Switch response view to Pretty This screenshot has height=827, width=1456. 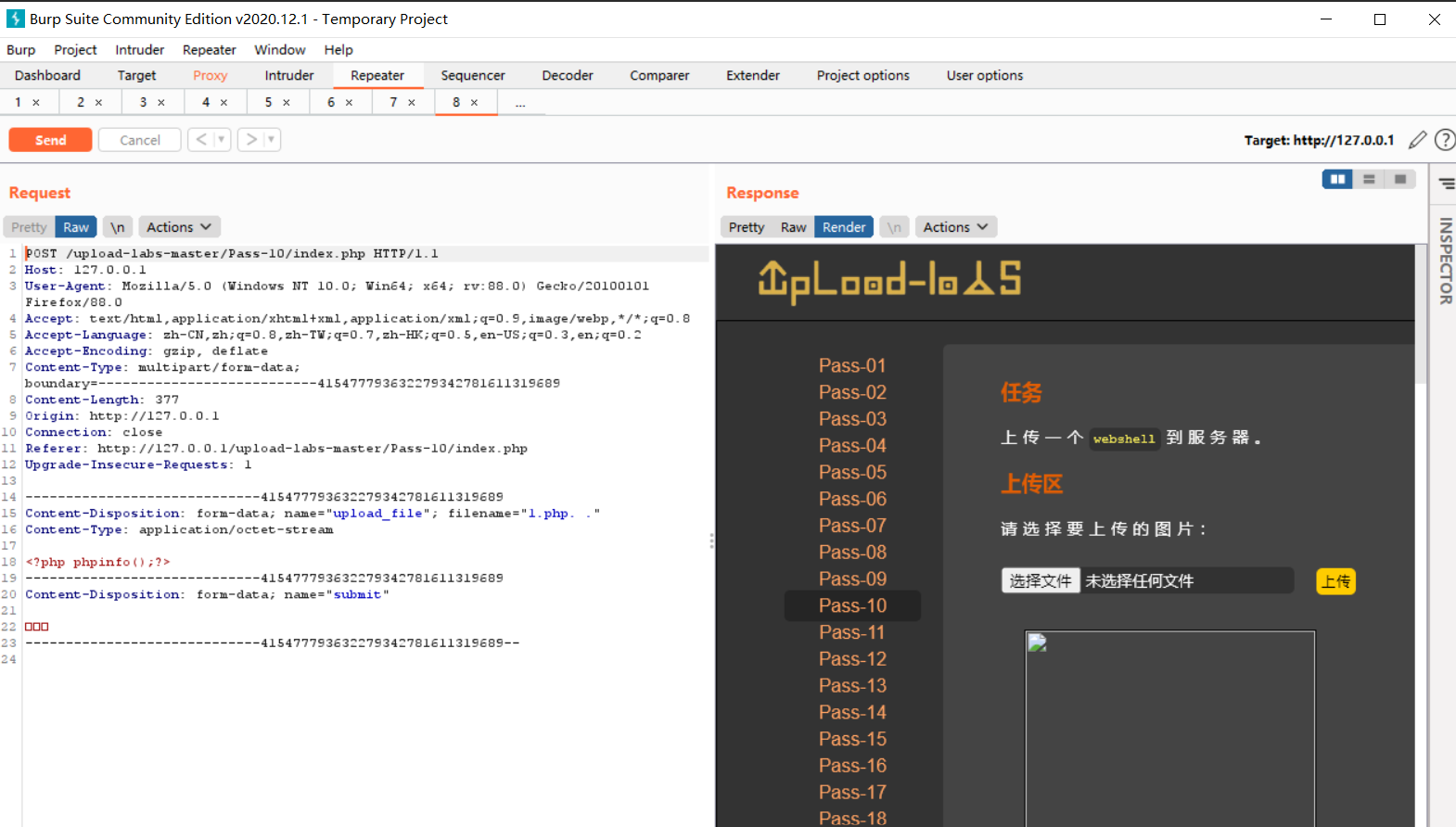click(x=747, y=227)
